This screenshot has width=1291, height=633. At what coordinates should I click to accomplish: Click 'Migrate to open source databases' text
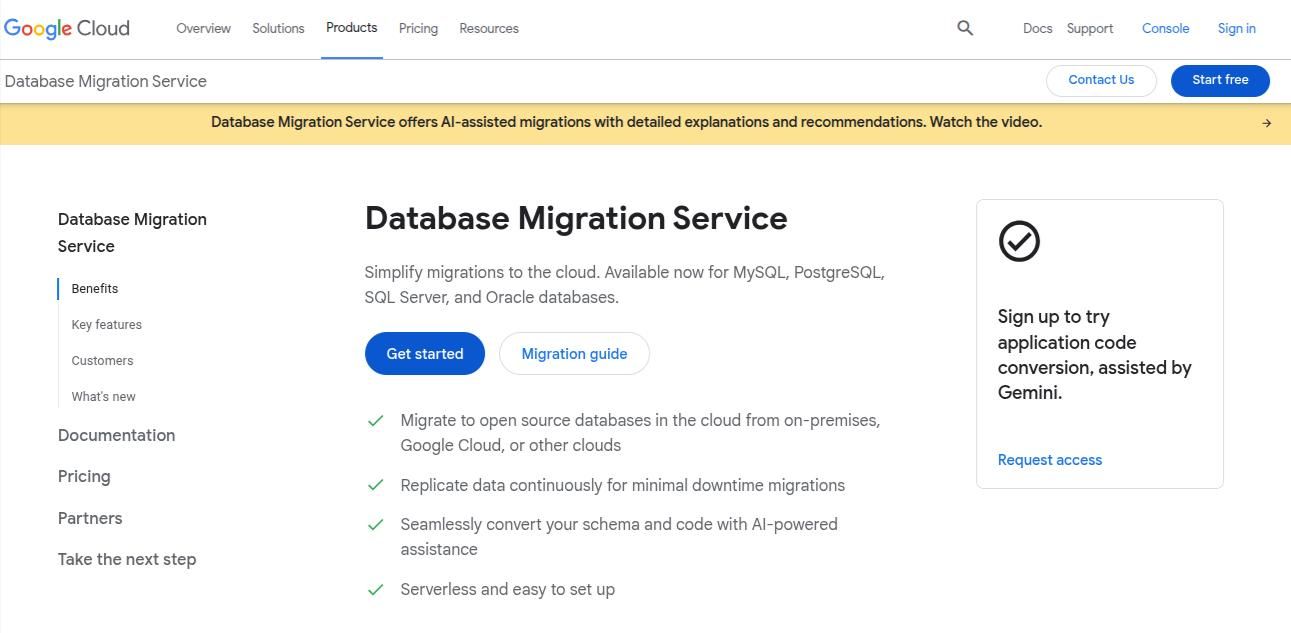640,433
